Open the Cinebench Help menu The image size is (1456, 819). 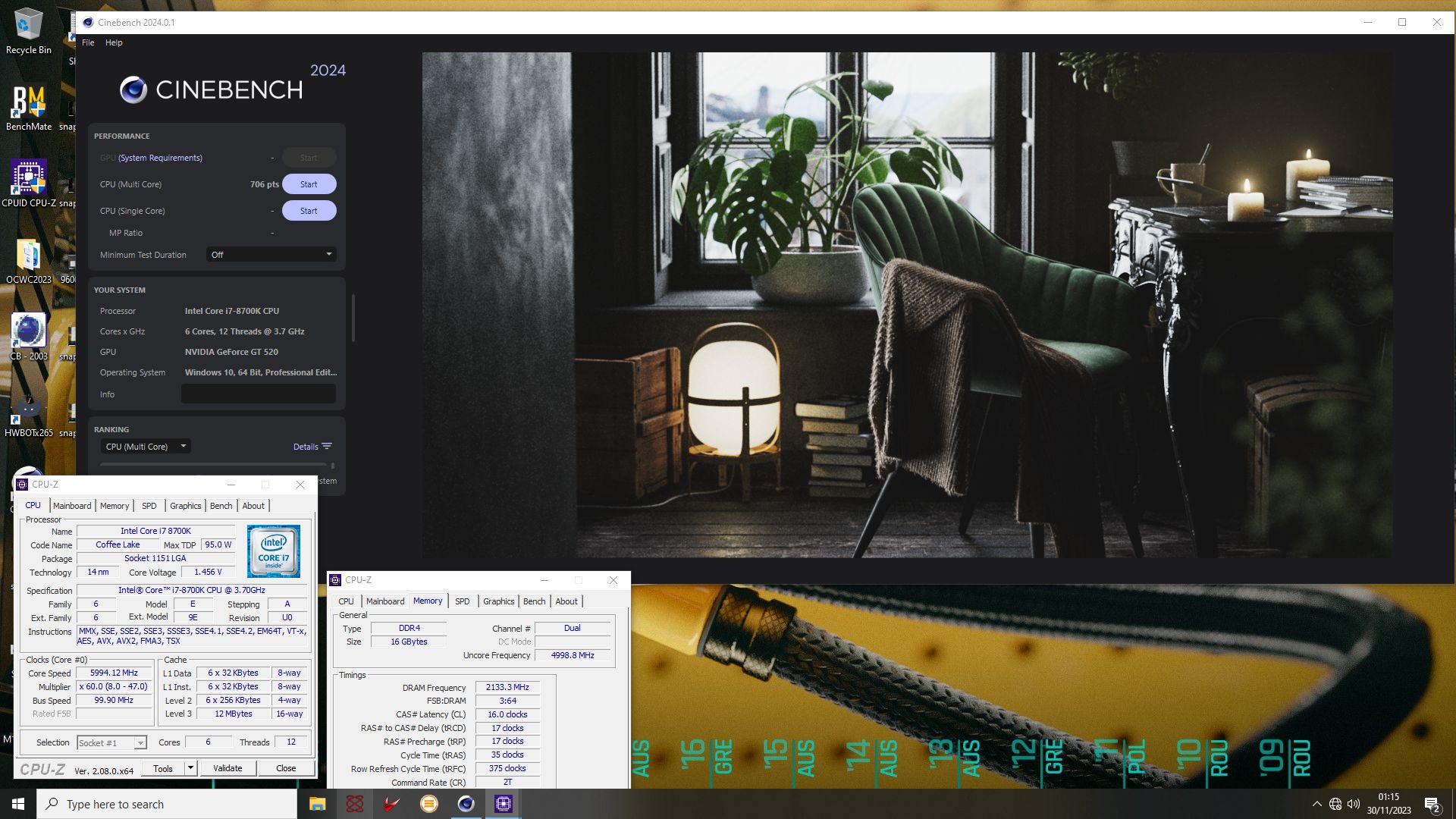coord(114,42)
